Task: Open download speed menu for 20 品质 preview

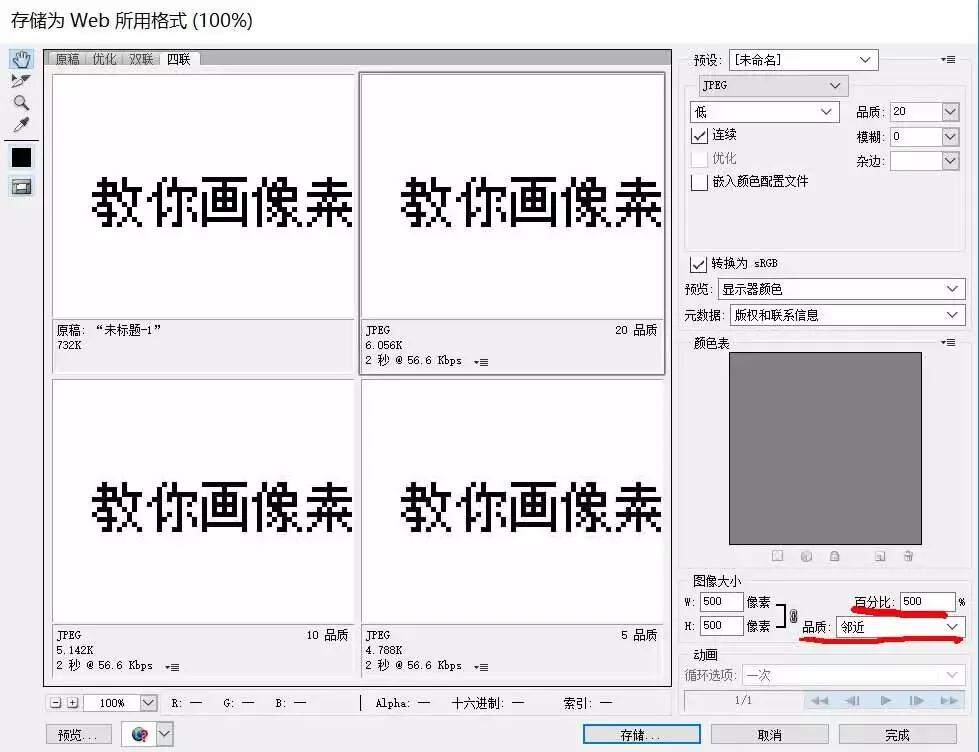Action: (481, 362)
